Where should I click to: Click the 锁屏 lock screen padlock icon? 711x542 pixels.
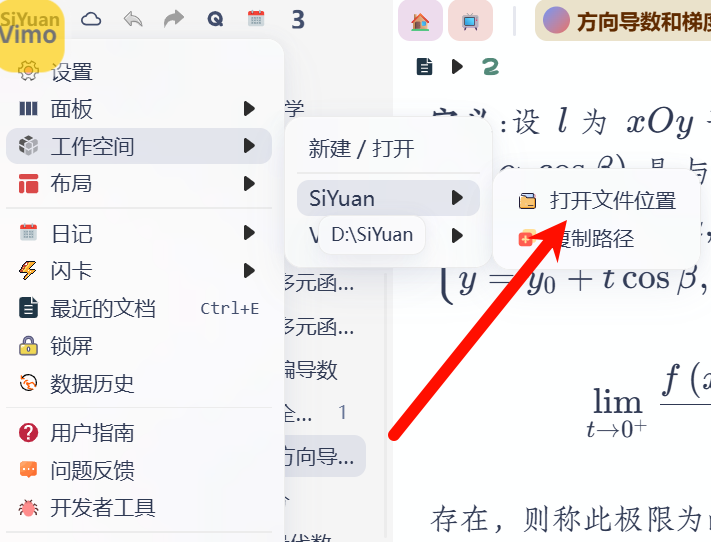click(x=28, y=346)
